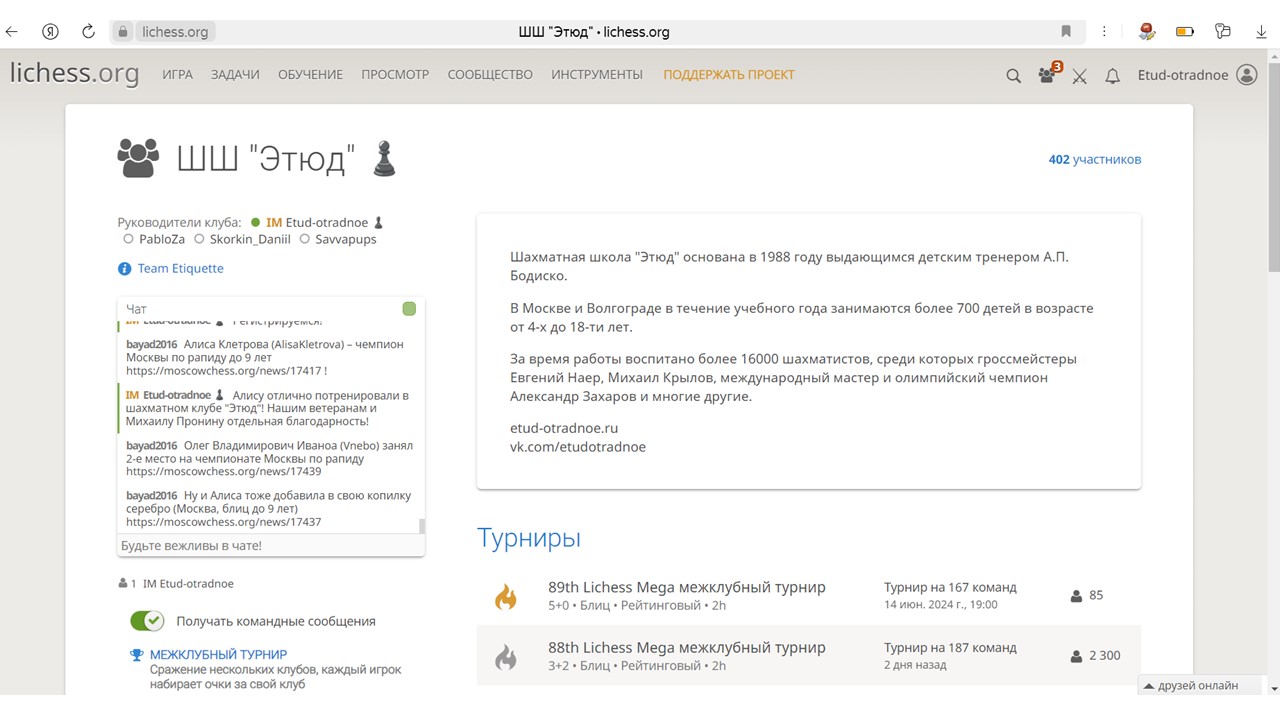Open 402 участников members list
This screenshot has width=1280, height=720.
(1095, 159)
